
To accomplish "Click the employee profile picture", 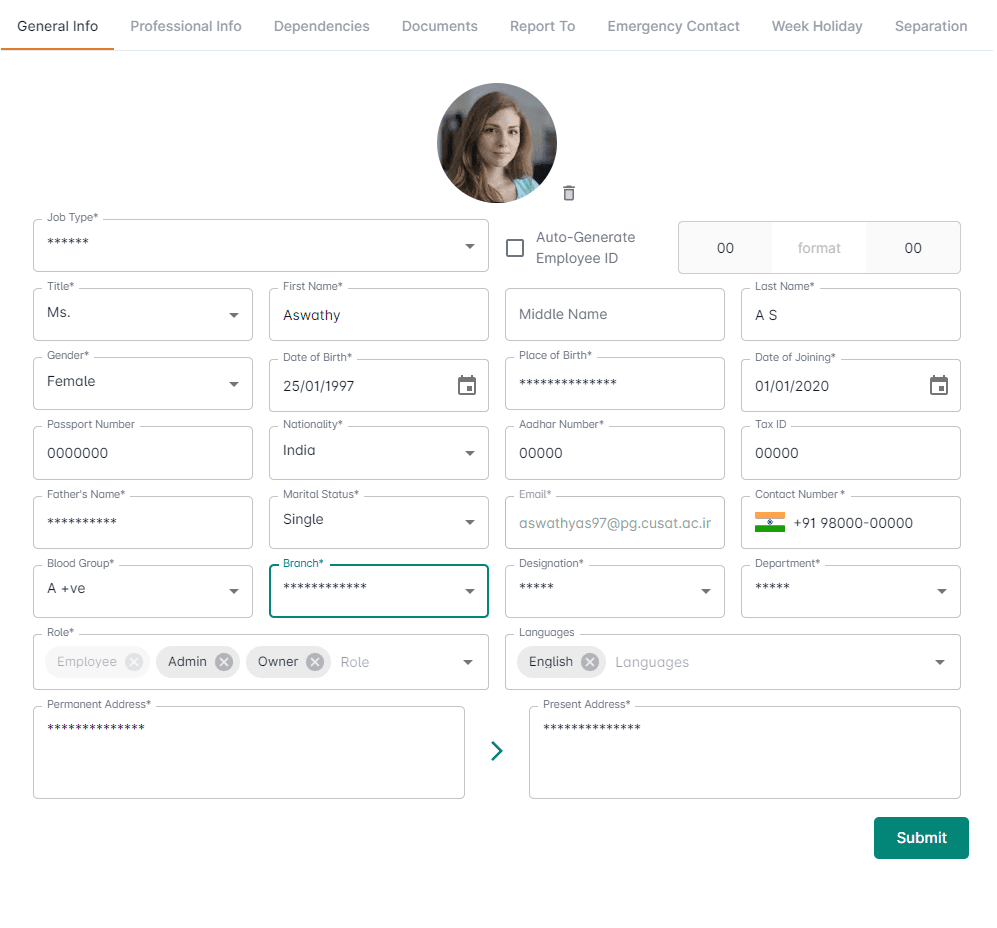I will coord(497,143).
